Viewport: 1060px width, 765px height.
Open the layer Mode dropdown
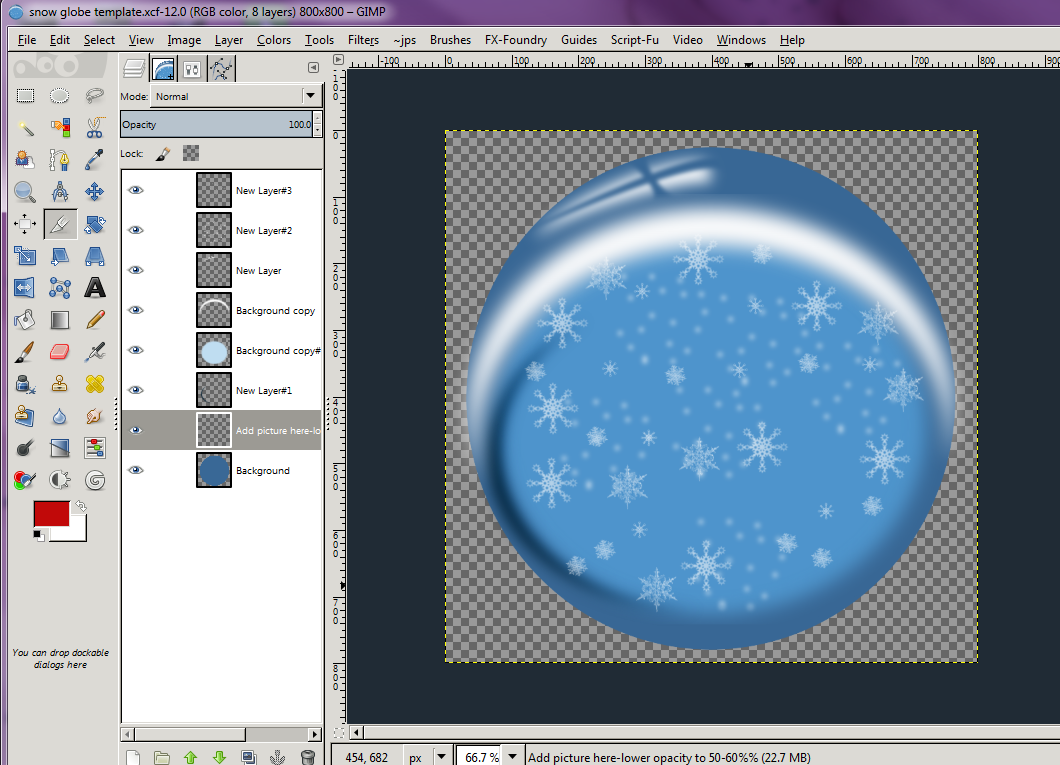pyautogui.click(x=234, y=97)
